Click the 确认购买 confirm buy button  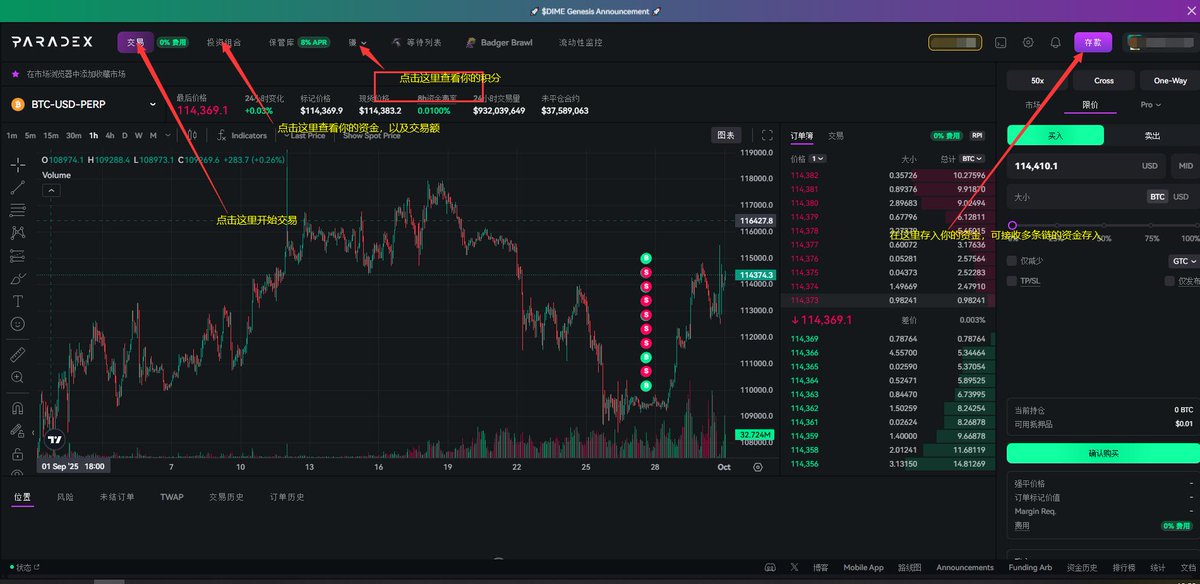click(x=1104, y=454)
